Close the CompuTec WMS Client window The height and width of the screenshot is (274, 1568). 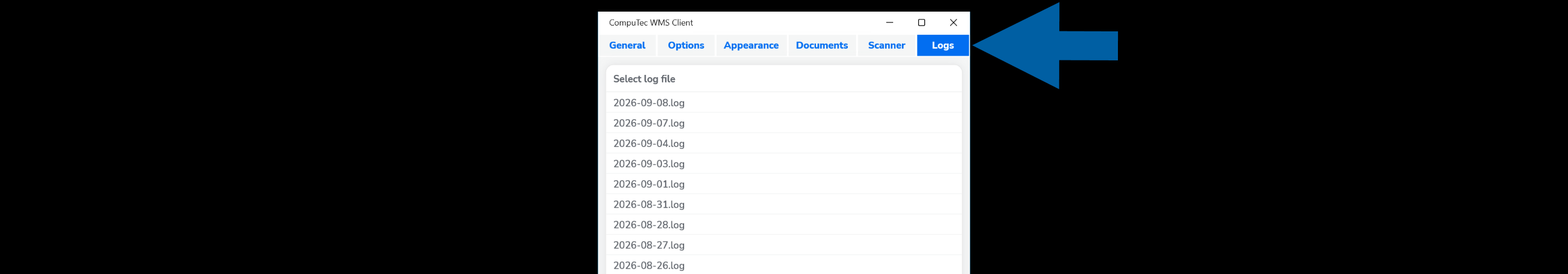click(953, 23)
